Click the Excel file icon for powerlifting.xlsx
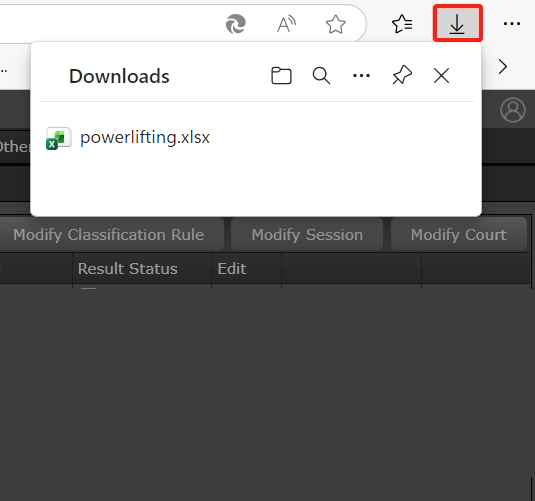Viewport: 535px width, 501px height. tap(58, 138)
